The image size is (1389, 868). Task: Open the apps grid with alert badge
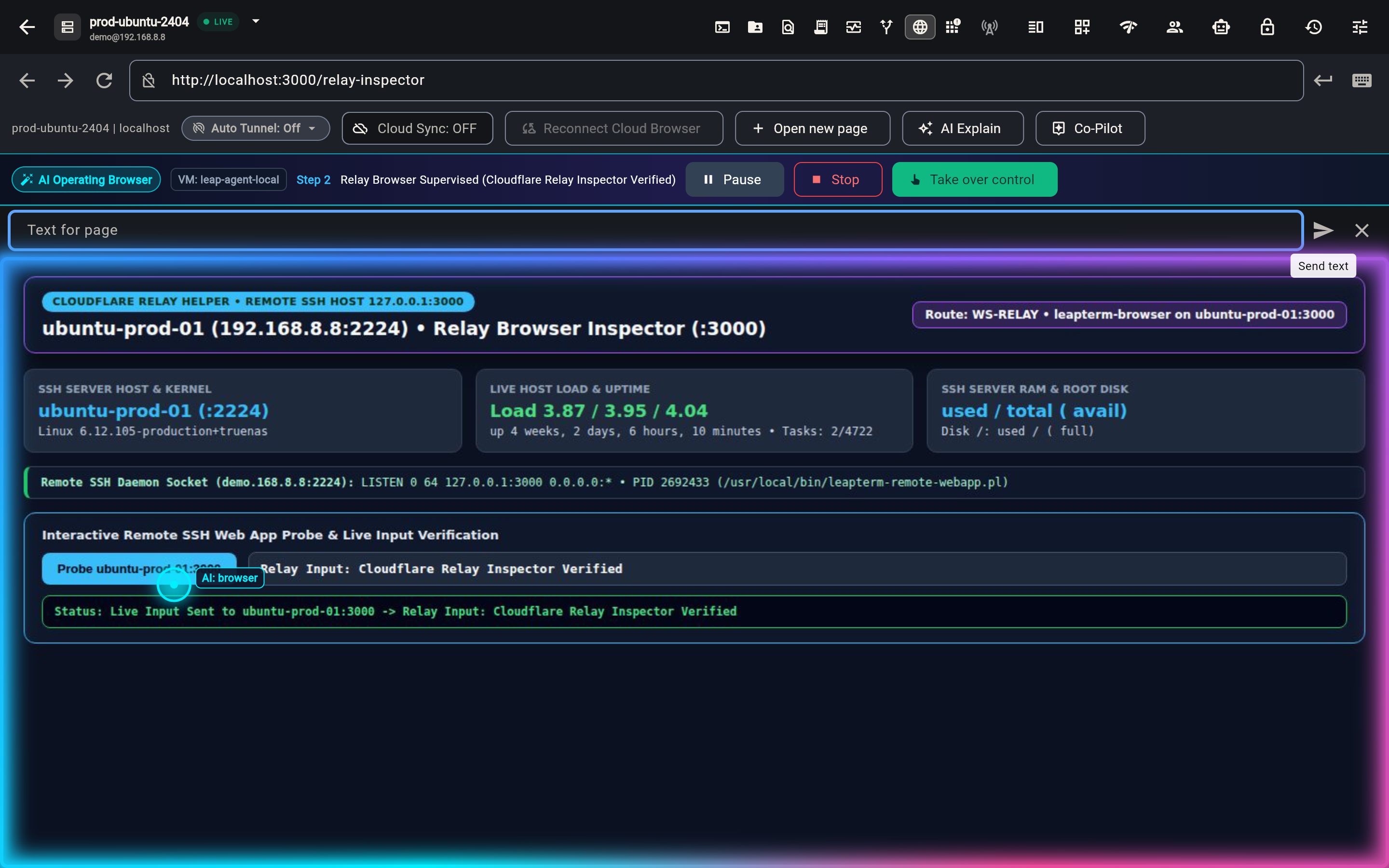(953, 27)
